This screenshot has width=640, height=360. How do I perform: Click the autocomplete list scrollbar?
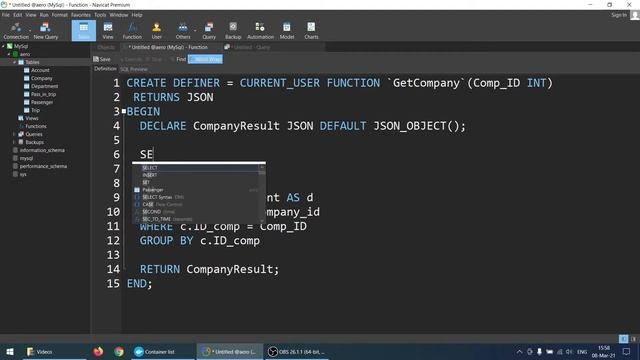[262, 194]
